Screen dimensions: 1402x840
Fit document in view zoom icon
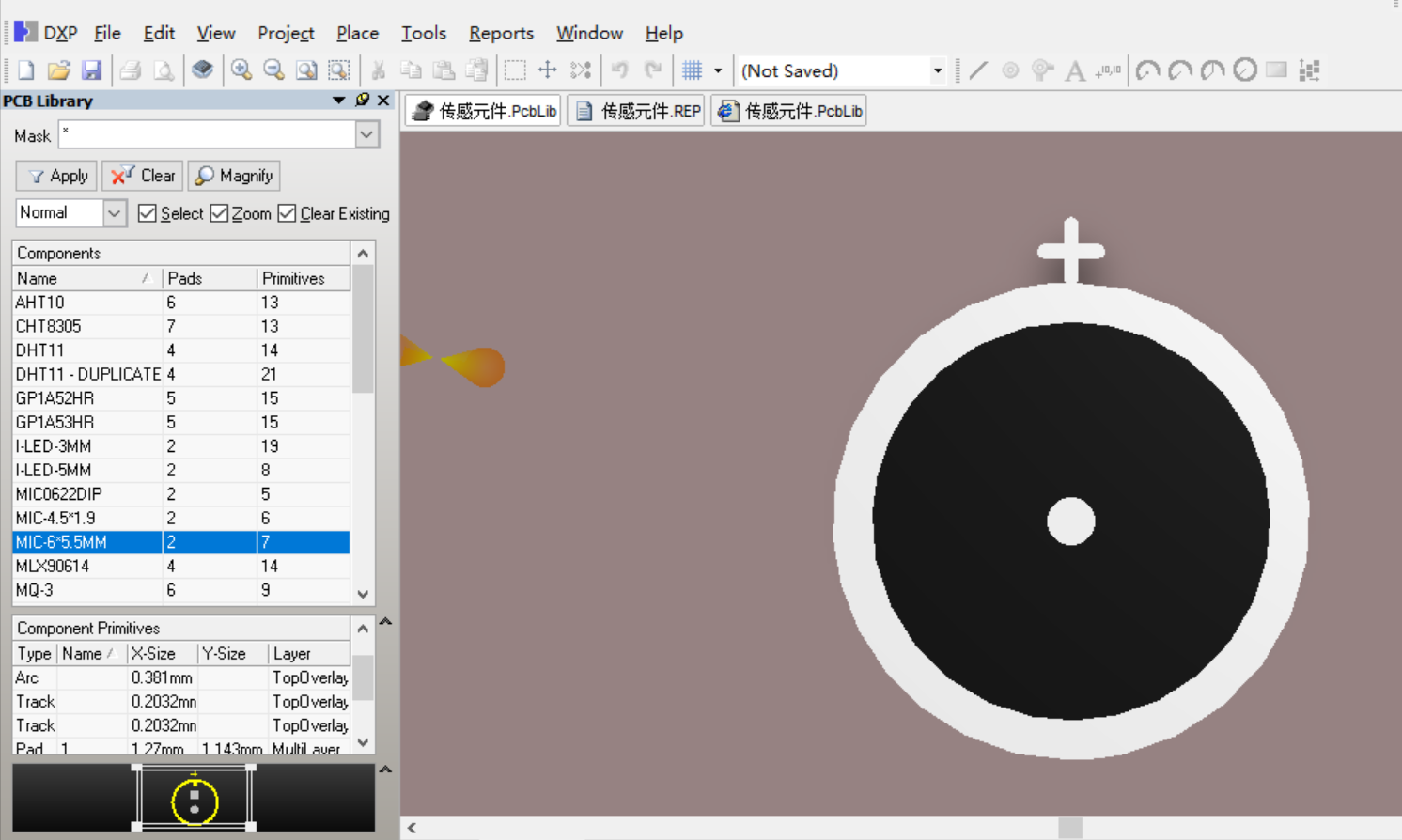pyautogui.click(x=306, y=70)
